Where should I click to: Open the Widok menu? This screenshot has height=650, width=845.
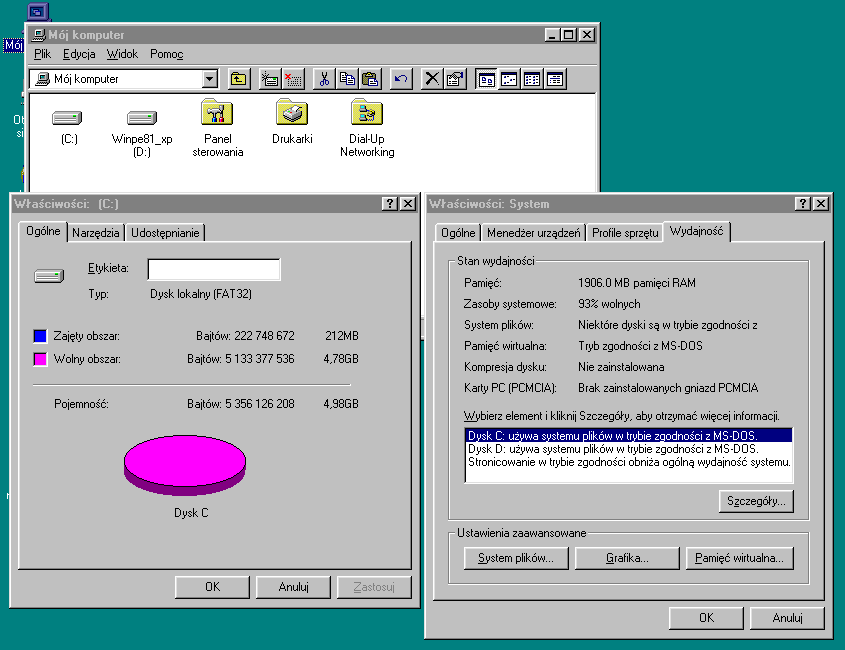click(x=122, y=54)
